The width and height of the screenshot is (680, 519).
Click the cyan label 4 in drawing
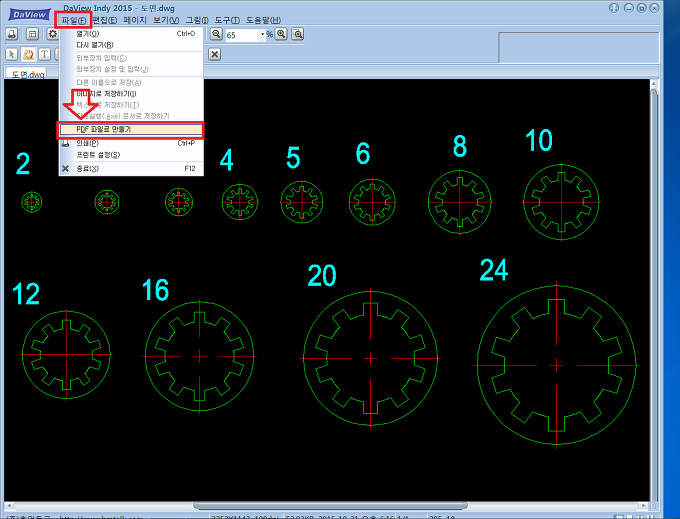pos(226,160)
